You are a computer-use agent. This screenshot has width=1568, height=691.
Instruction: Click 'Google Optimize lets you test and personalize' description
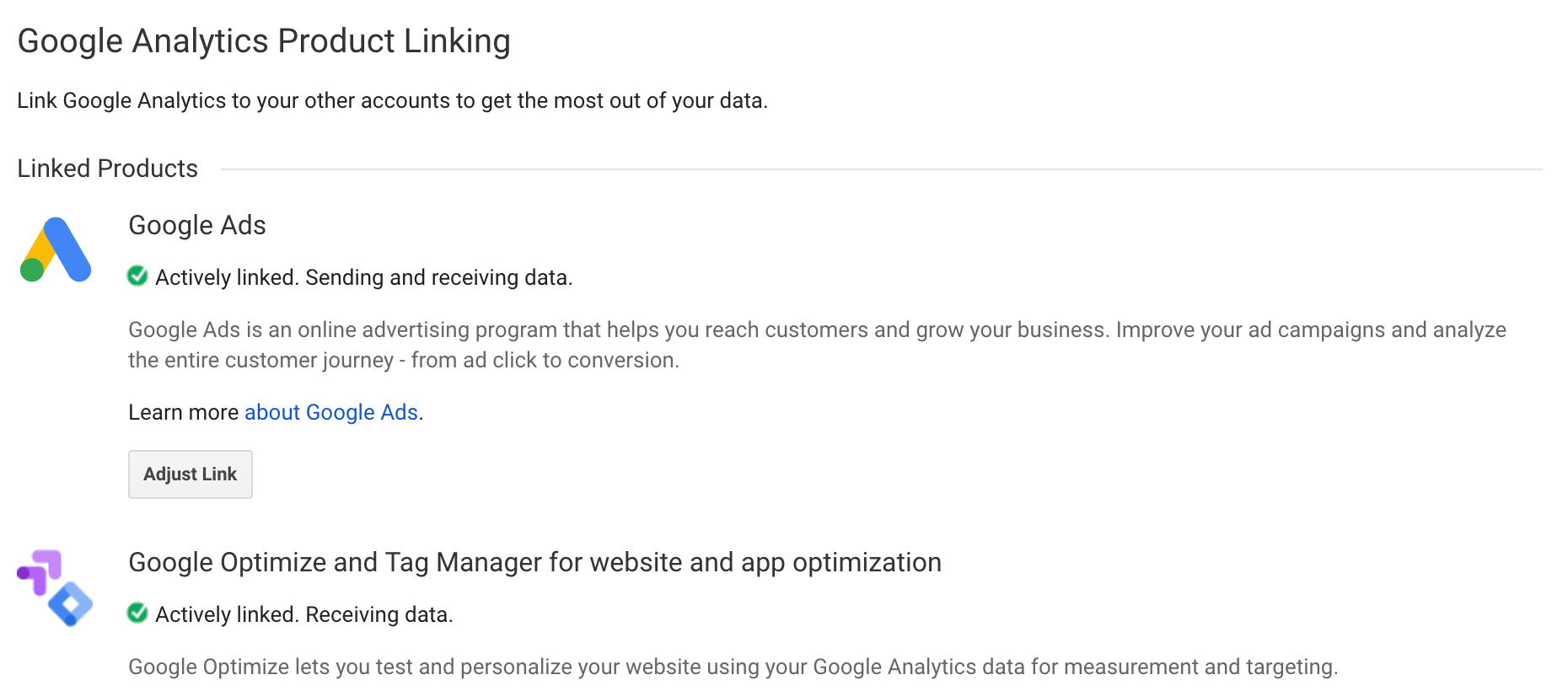[x=733, y=667]
